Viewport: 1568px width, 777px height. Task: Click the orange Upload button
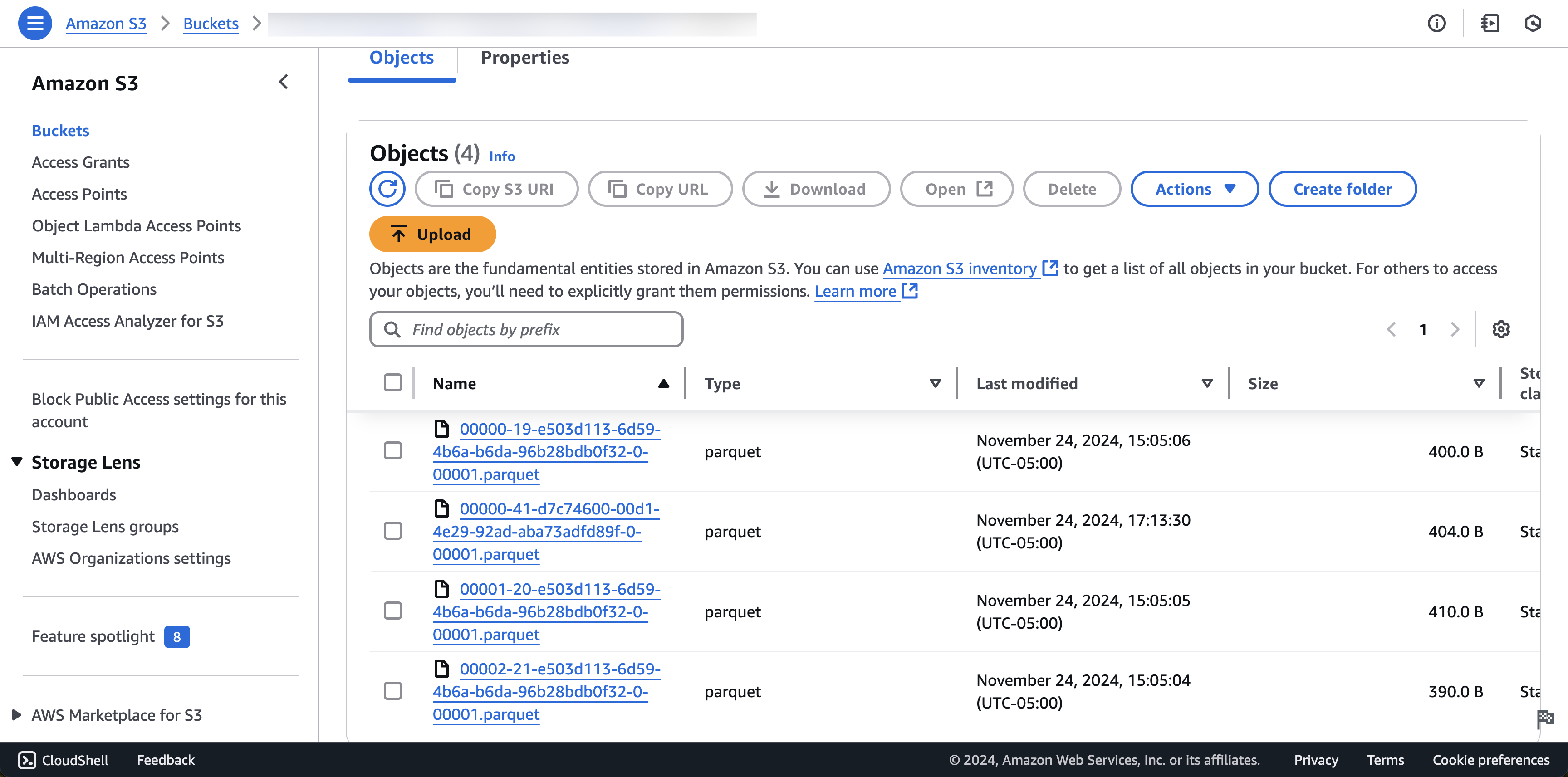[432, 234]
